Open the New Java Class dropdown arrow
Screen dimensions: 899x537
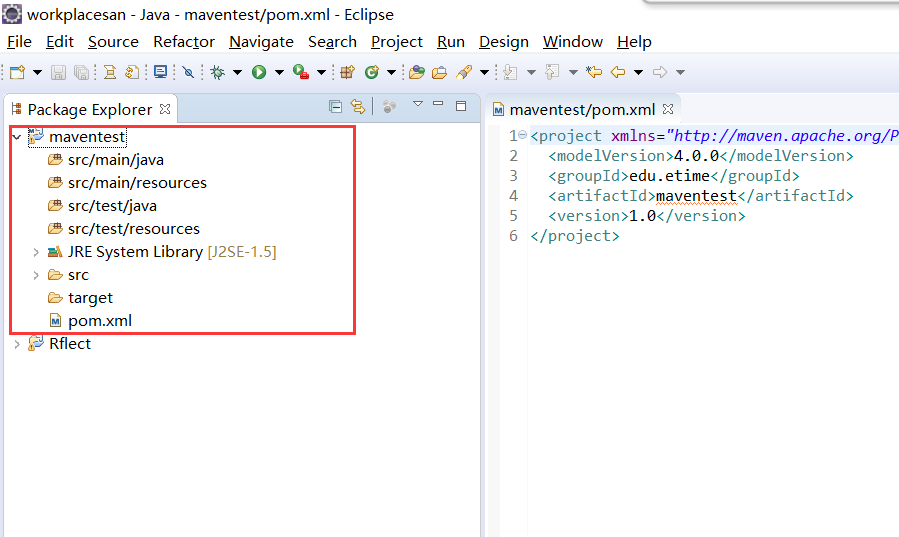[x=391, y=72]
